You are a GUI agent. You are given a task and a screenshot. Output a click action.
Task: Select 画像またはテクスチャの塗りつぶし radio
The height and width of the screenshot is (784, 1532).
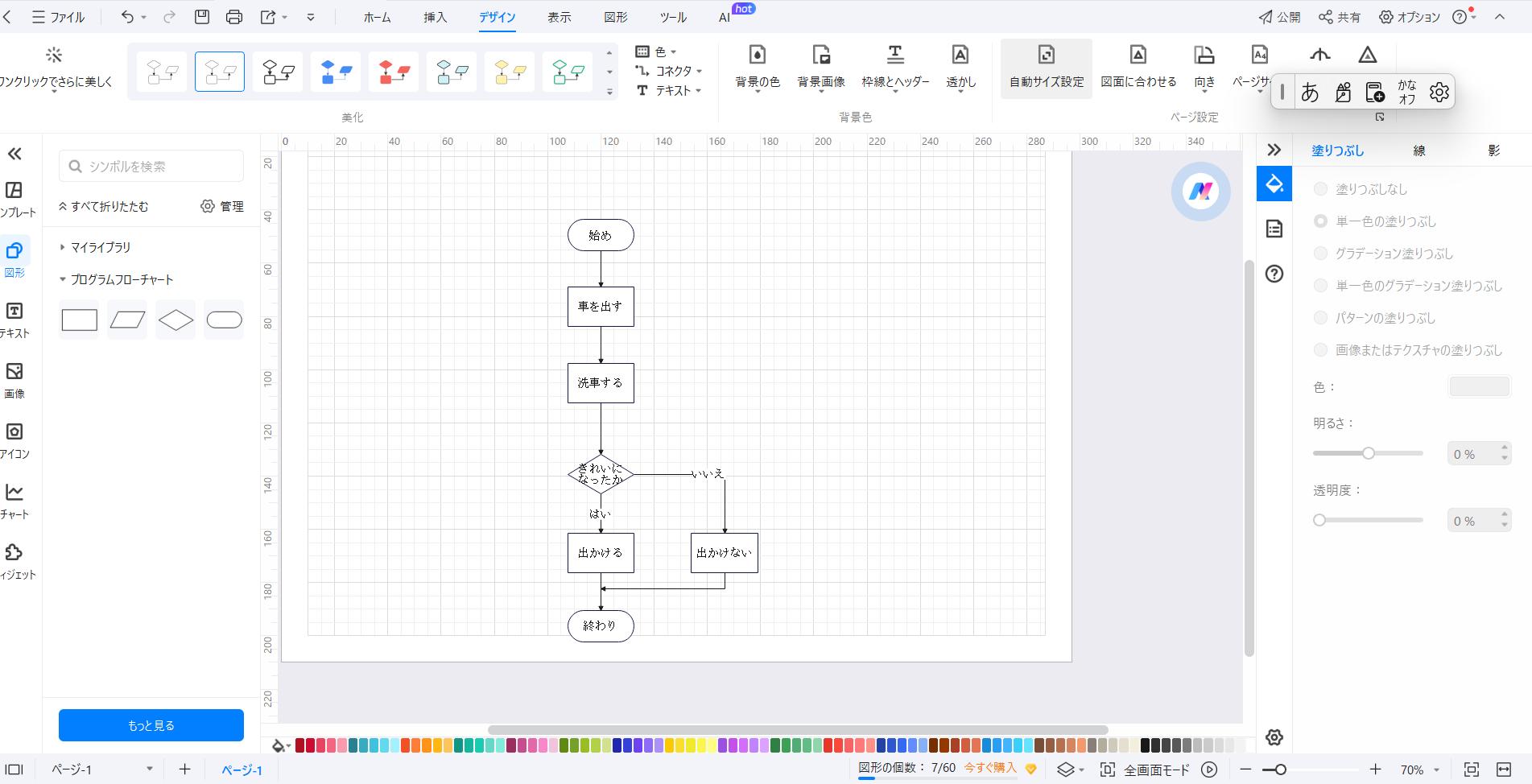pos(1320,350)
